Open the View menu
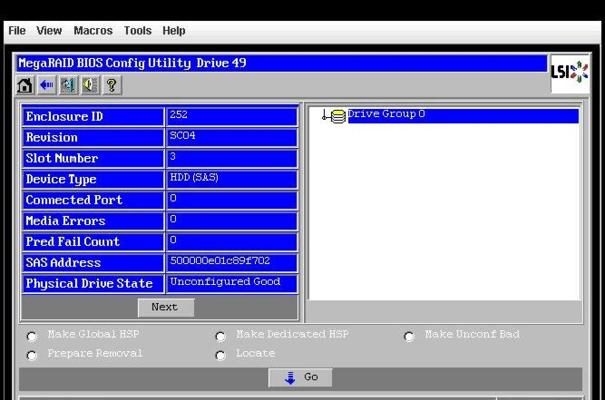This screenshot has height=400, width=605. pos(49,31)
